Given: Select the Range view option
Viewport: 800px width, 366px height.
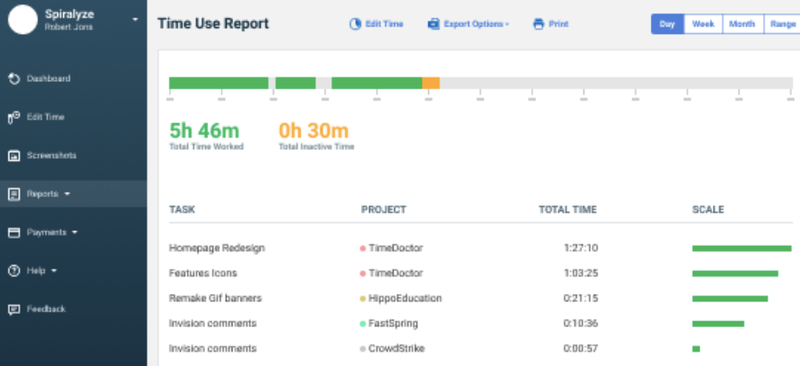Looking at the screenshot, I should click(783, 24).
